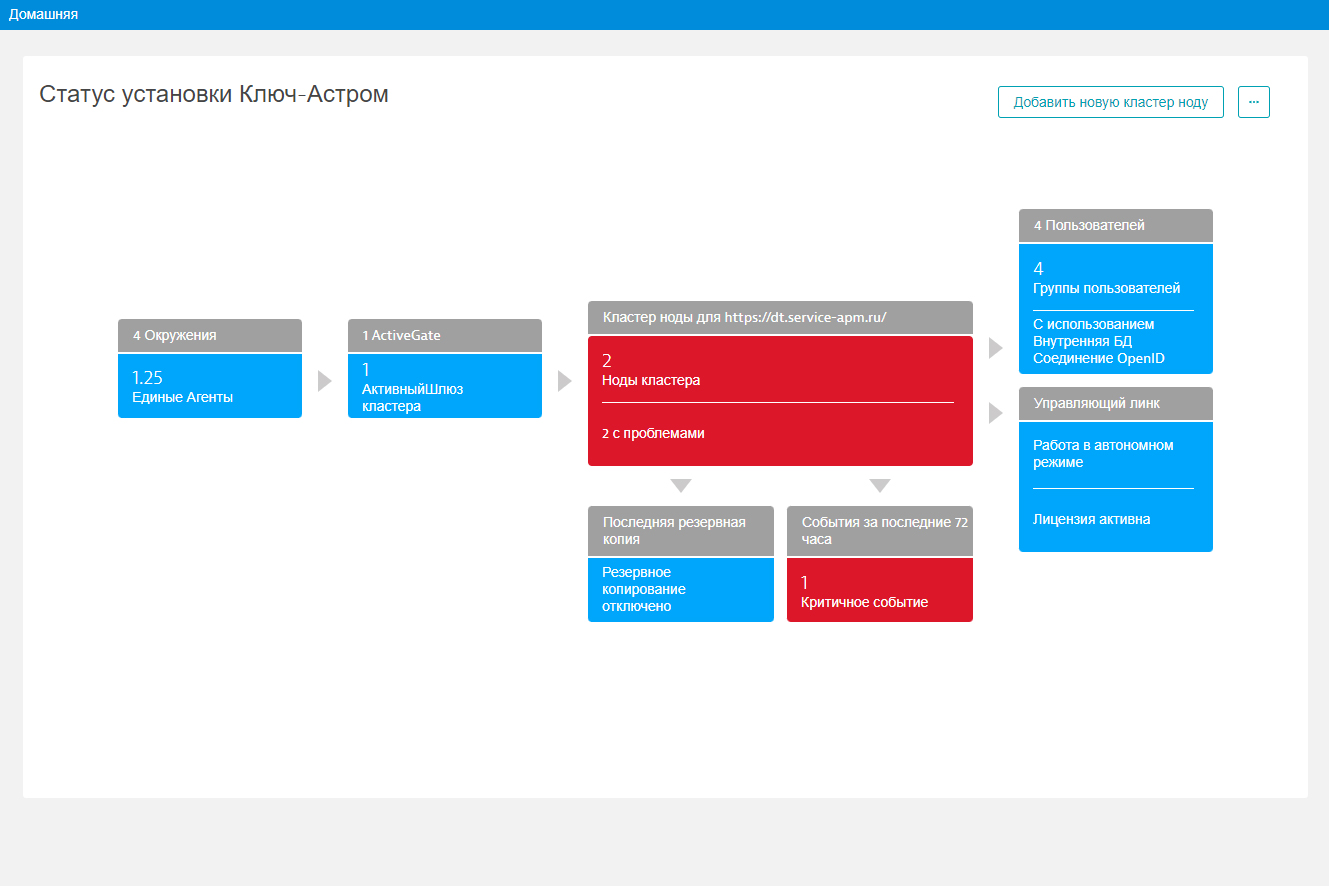Image resolution: width=1329 pixels, height=886 pixels.
Task: Open the Управляющий линк header
Action: [x=1115, y=404]
